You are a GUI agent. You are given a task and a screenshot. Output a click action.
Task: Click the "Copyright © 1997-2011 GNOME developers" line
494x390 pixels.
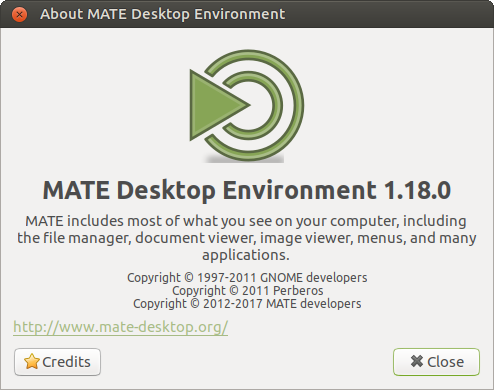247,278
